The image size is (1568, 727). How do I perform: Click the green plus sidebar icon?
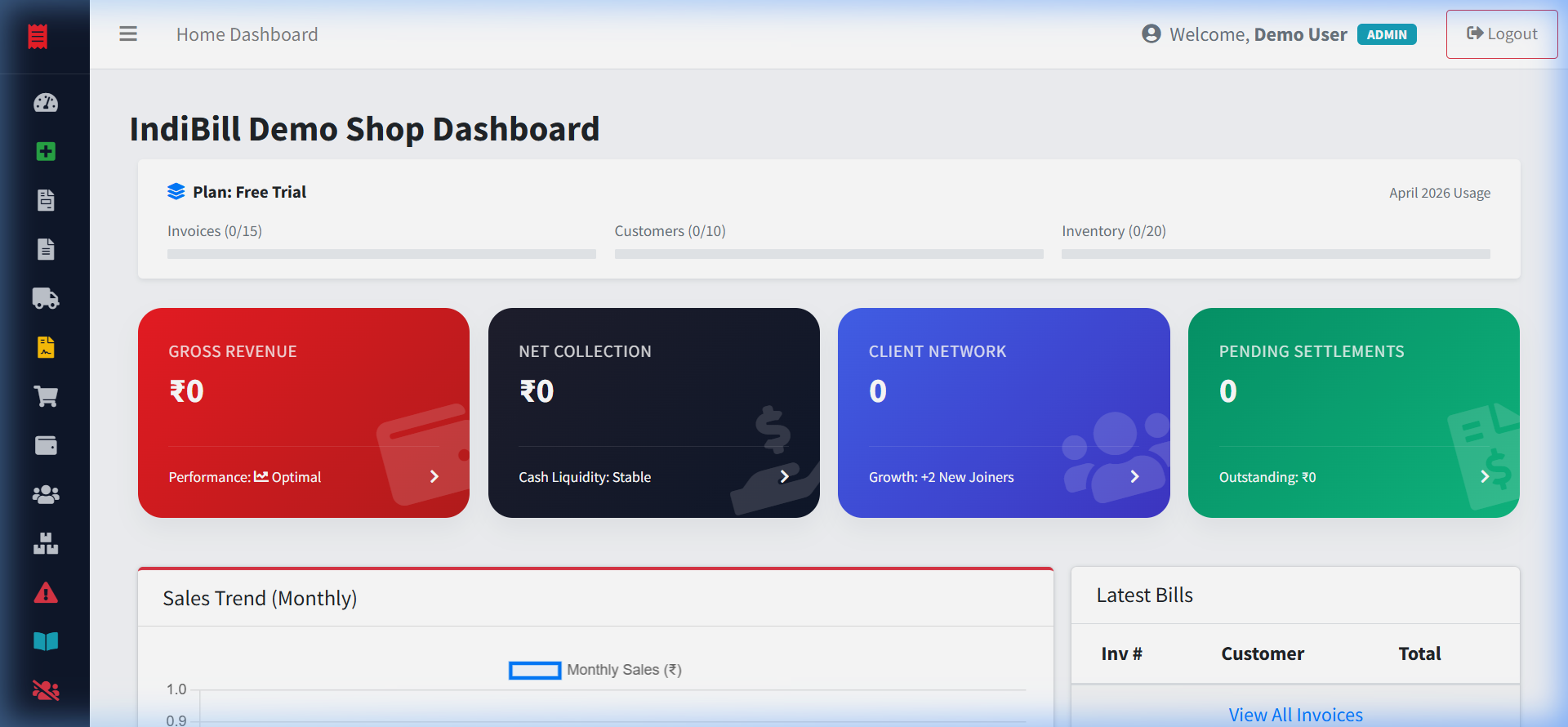click(x=46, y=152)
